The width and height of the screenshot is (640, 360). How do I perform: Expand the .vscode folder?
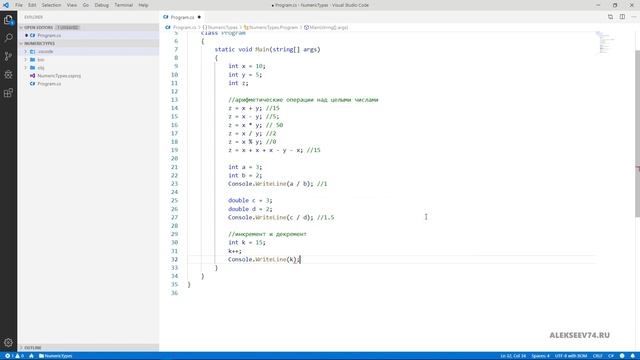click(45, 52)
